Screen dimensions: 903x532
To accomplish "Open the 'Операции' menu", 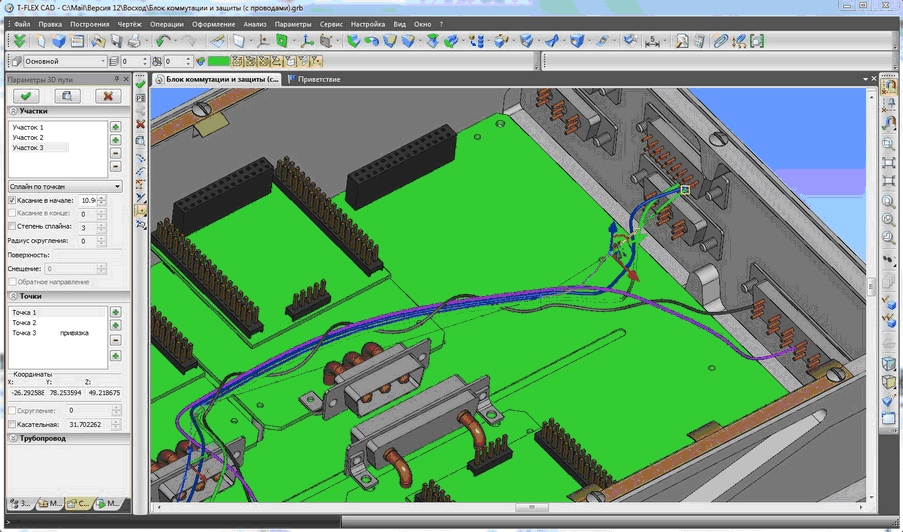I will [166, 23].
